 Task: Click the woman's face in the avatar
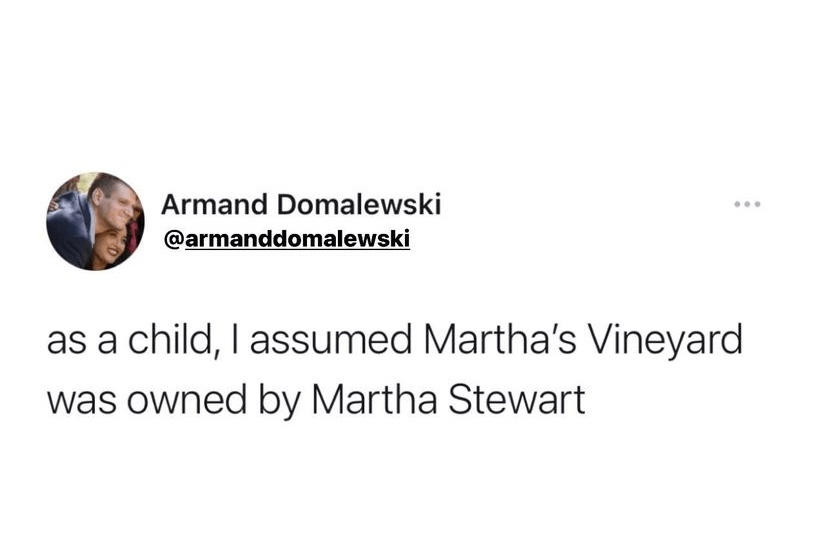(x=110, y=244)
